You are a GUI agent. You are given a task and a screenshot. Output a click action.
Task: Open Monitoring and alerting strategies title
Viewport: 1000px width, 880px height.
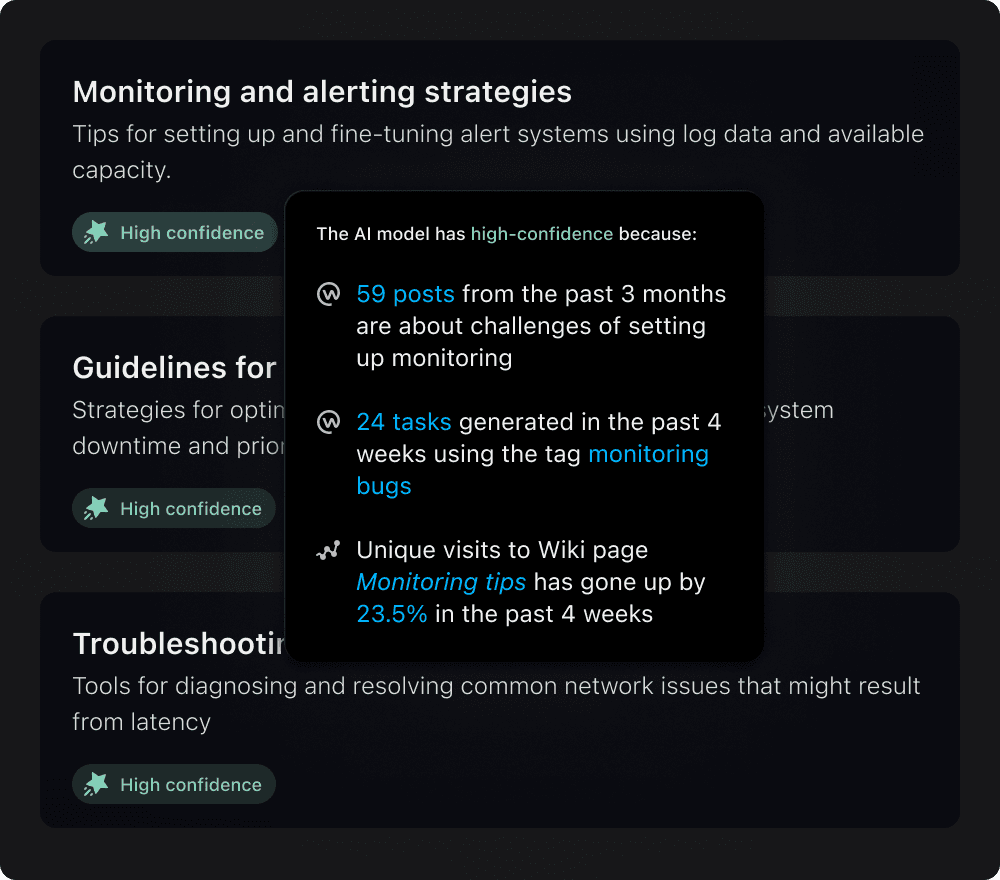tap(322, 92)
